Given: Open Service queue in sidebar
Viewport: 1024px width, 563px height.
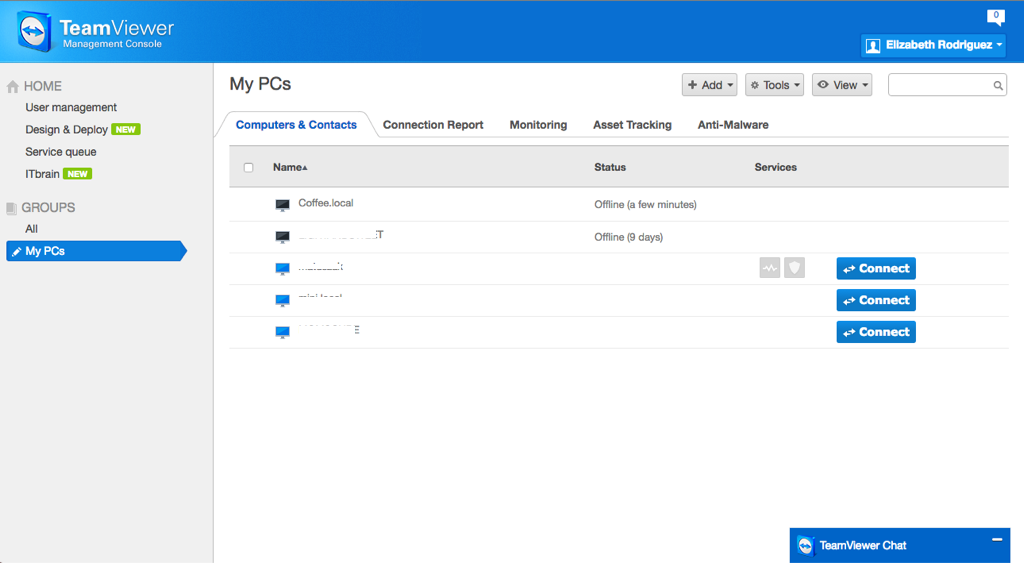Looking at the screenshot, I should coord(61,152).
